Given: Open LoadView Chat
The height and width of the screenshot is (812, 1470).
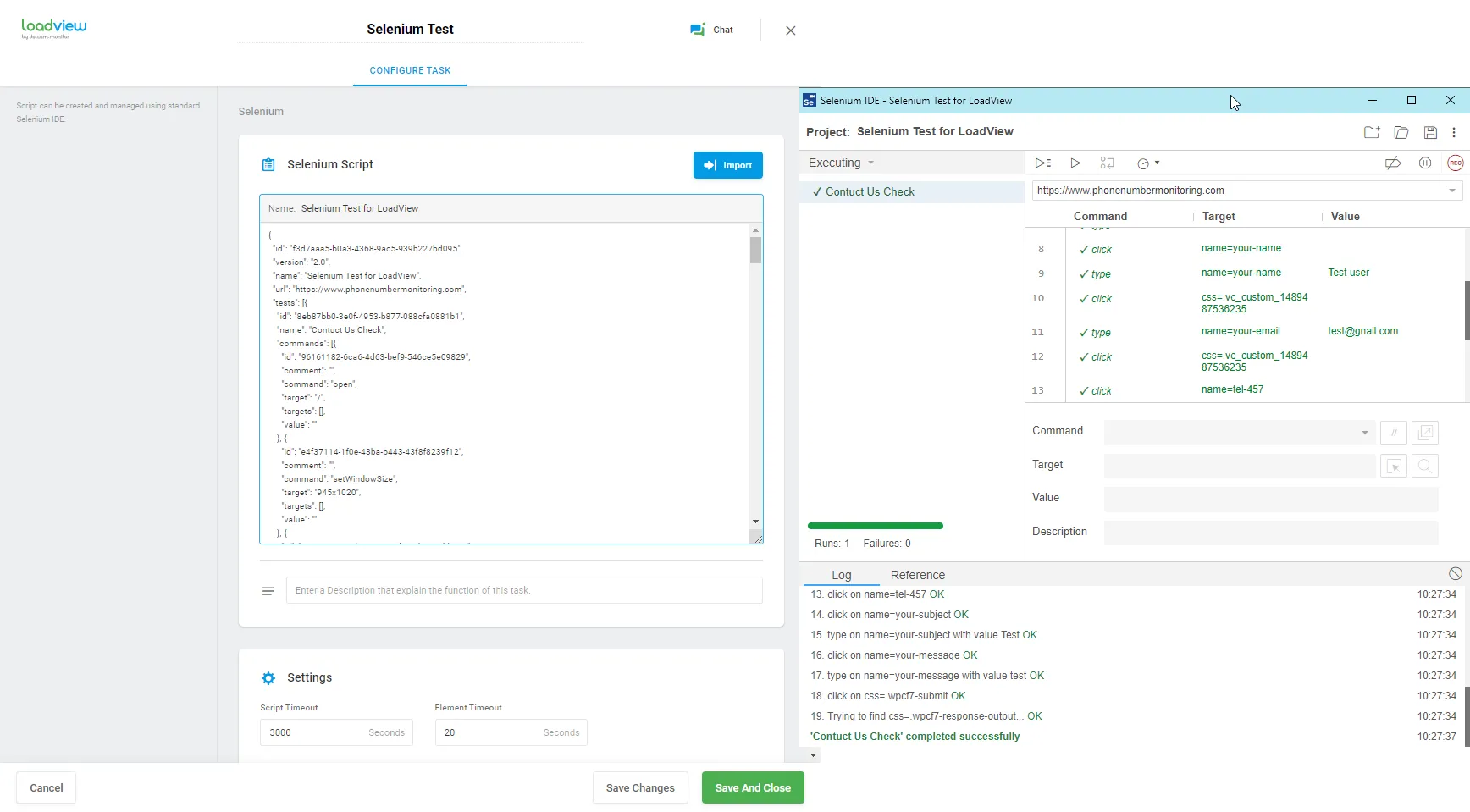Looking at the screenshot, I should (711, 30).
